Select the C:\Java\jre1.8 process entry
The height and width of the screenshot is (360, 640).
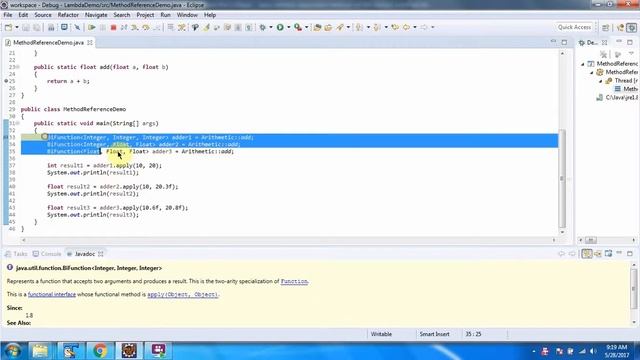point(617,98)
